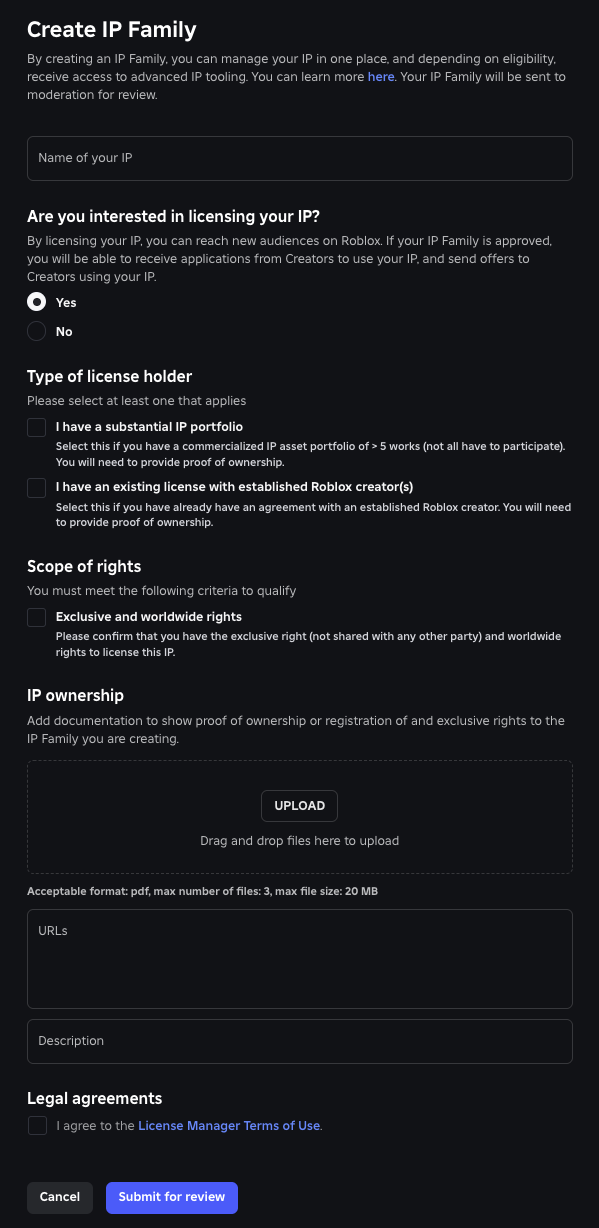Deselect the substantial IP portfolio checkbox
The image size is (599, 1228).
point(37,427)
